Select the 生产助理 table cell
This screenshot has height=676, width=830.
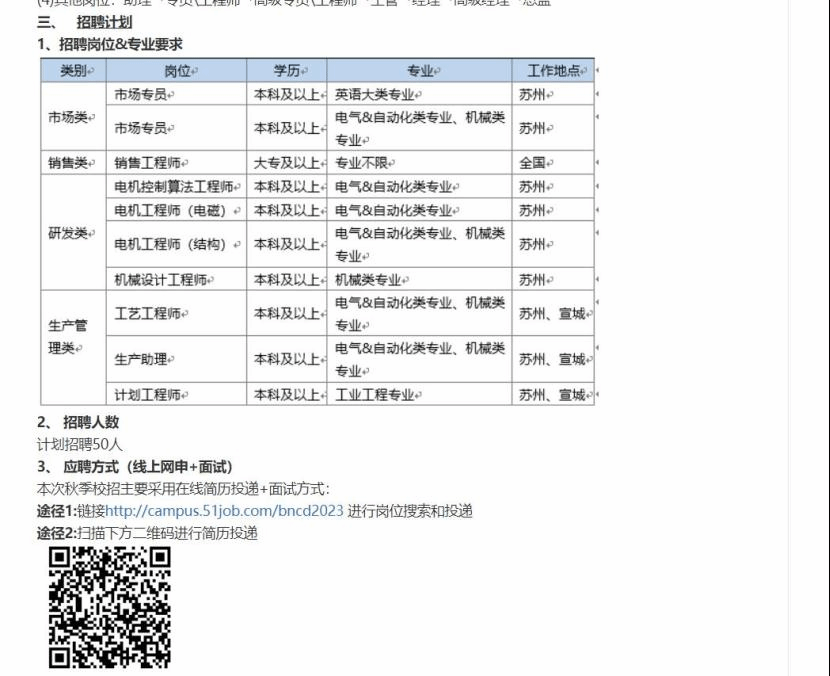point(142,359)
